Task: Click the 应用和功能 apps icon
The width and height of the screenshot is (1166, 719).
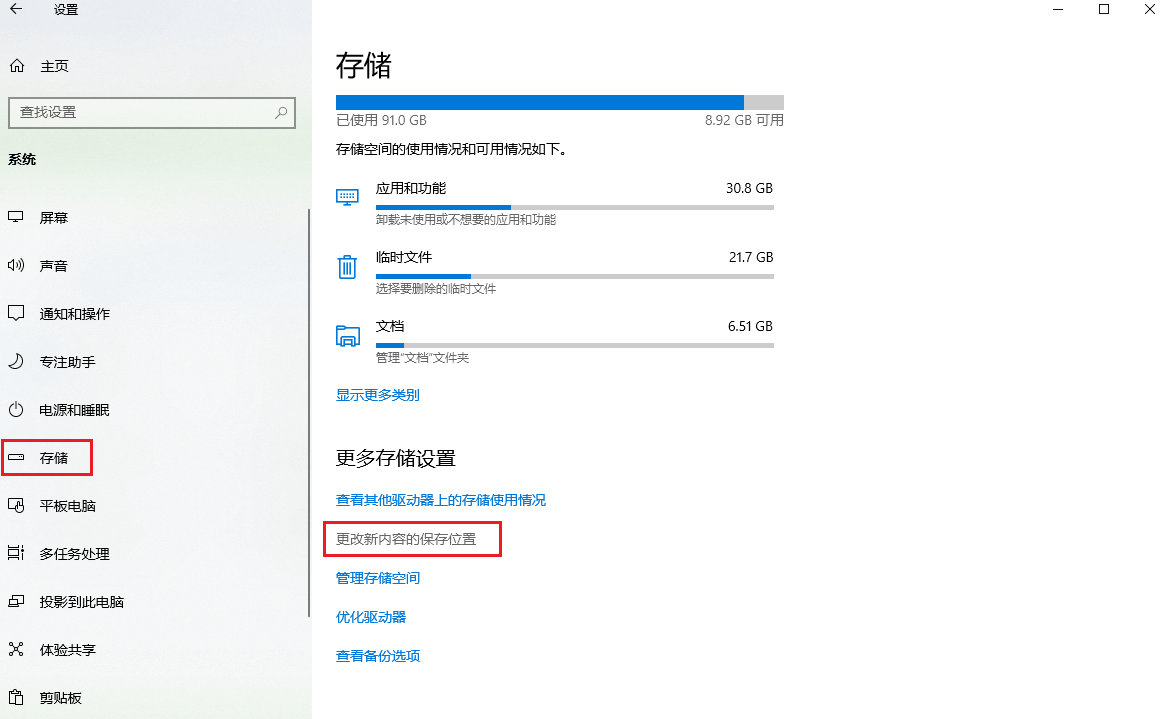Action: click(347, 197)
